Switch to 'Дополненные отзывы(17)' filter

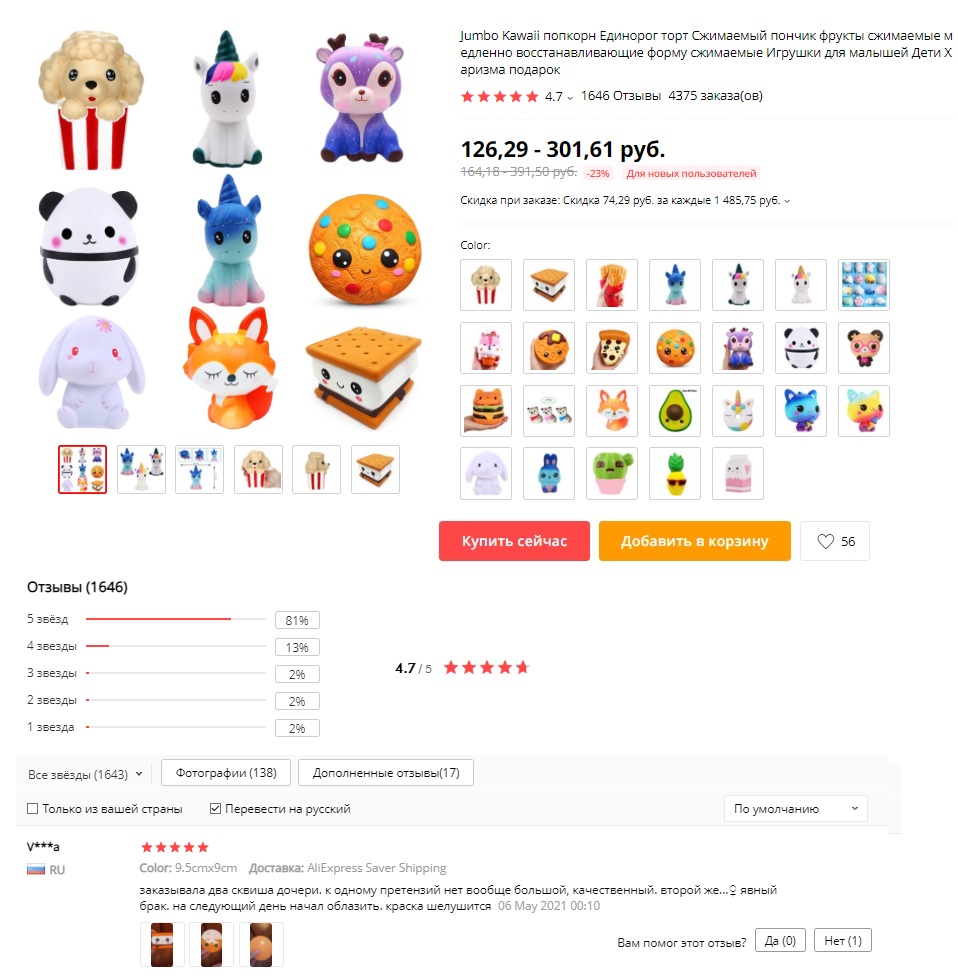pos(386,772)
